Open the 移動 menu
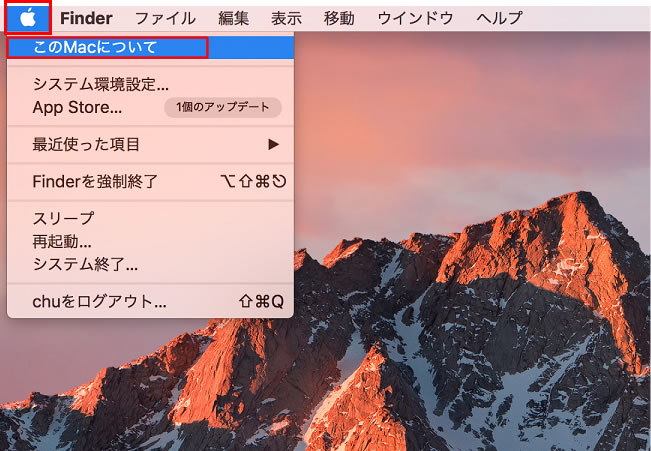Screen dimensions: 651x451 339,18
